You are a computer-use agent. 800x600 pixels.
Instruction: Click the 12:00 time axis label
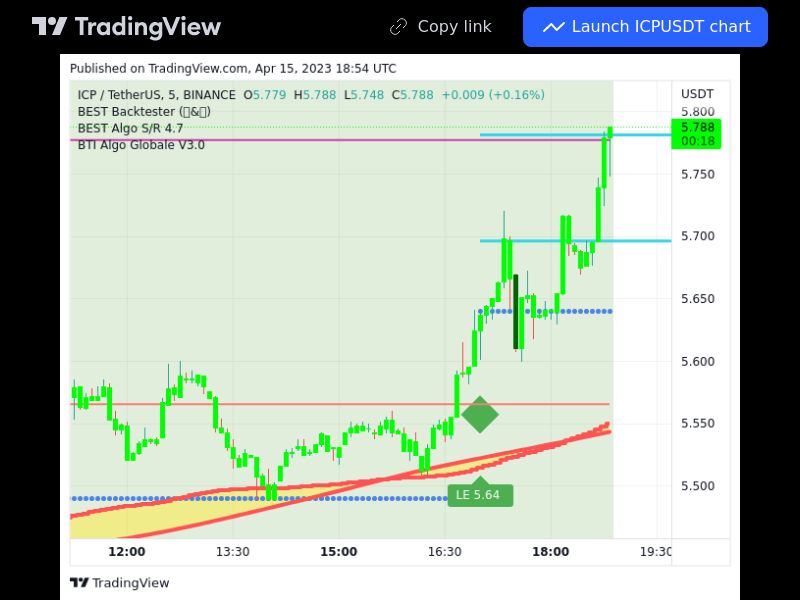tap(127, 552)
